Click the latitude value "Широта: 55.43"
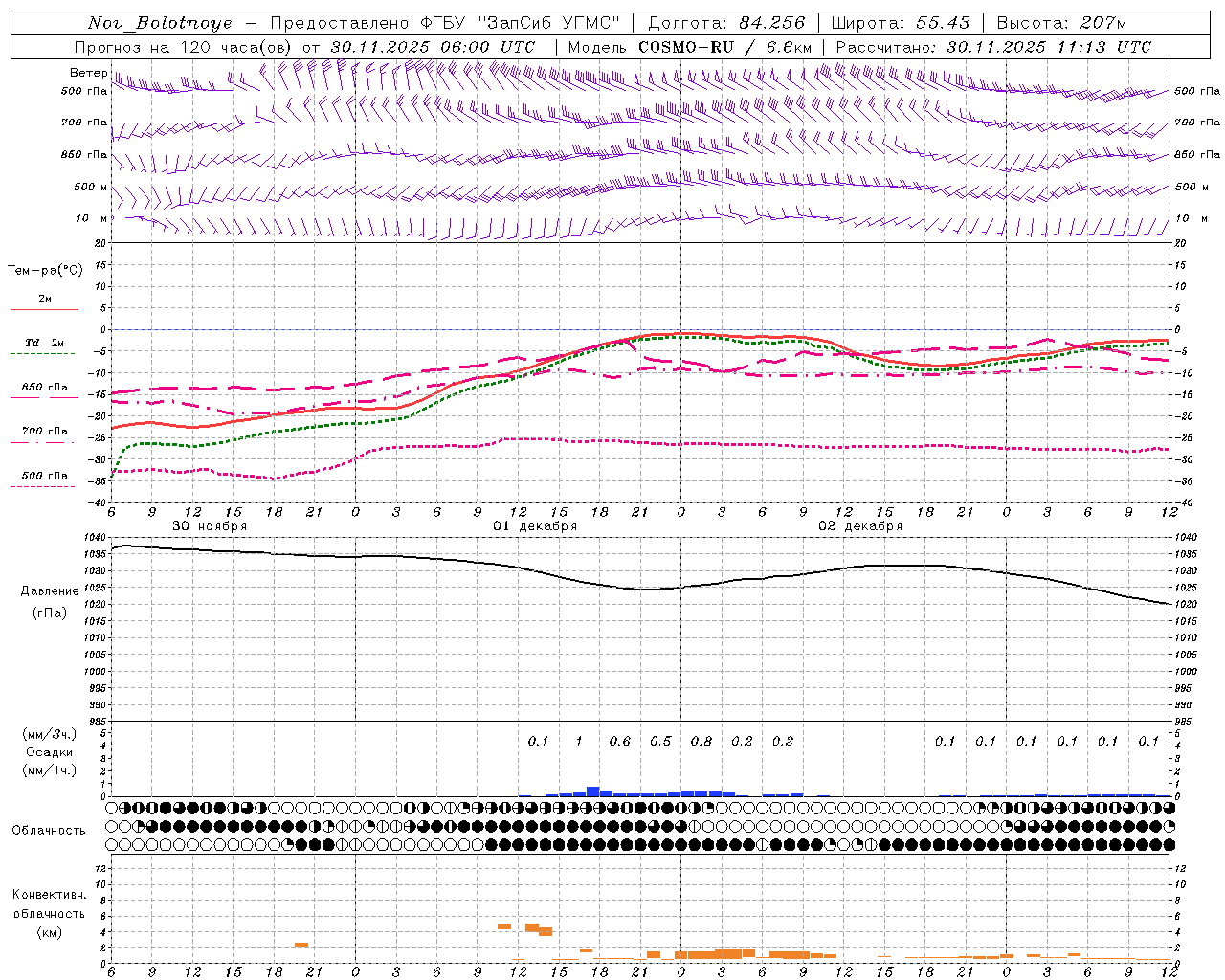 901,23
